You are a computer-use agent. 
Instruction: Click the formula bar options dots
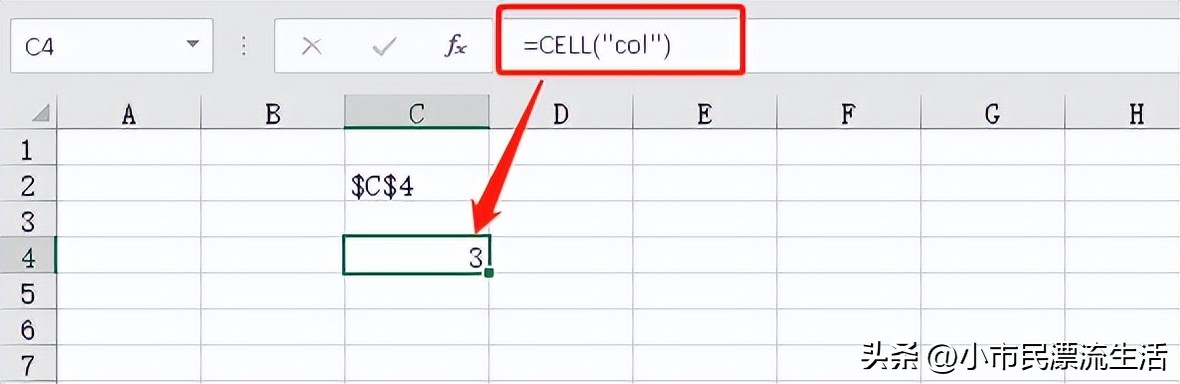coord(243,46)
